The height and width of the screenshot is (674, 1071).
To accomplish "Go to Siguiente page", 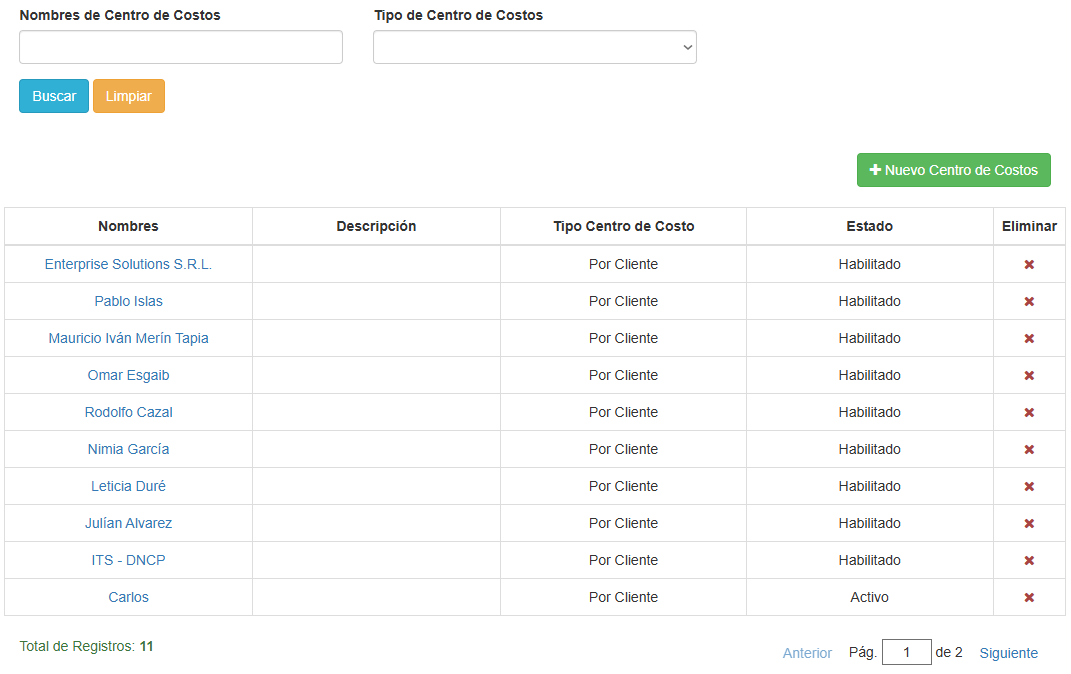I will point(1008,653).
